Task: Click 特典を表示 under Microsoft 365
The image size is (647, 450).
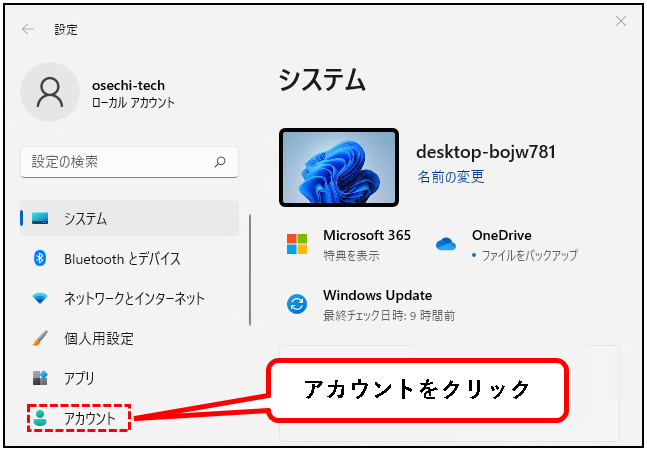Action: (351, 255)
